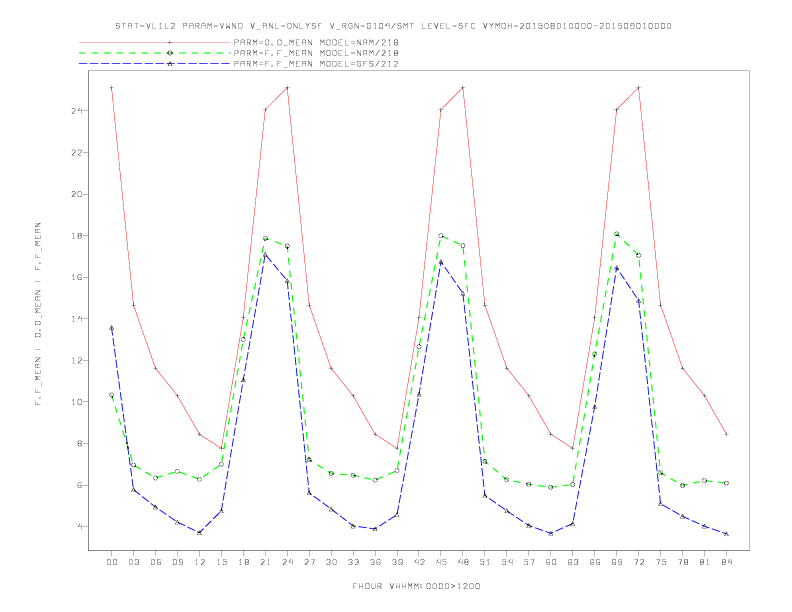Click x-axis tick label 12
The height and width of the screenshot is (612, 792).
pos(200,562)
